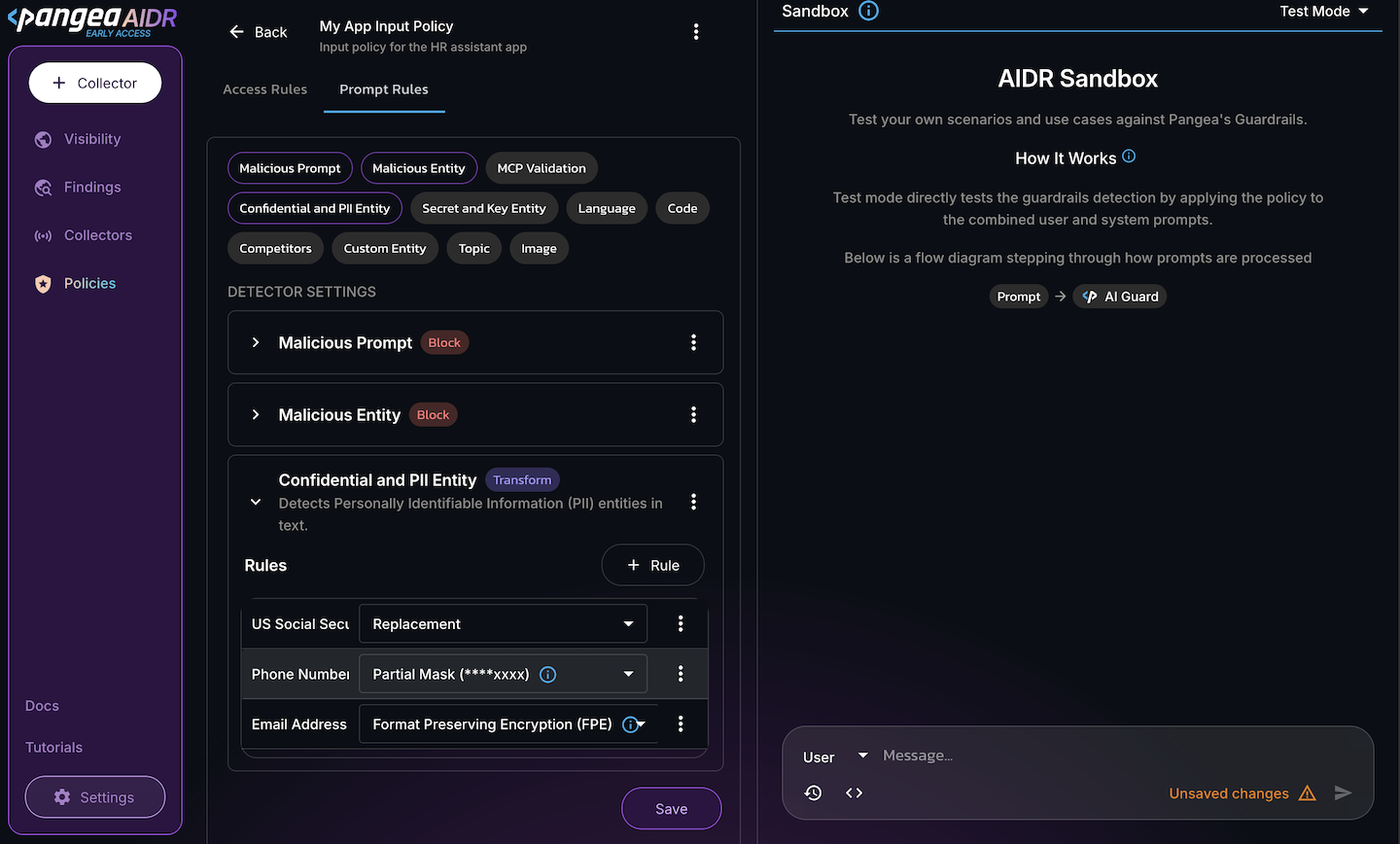Open kebab menu for Phone Number rule

click(x=681, y=674)
